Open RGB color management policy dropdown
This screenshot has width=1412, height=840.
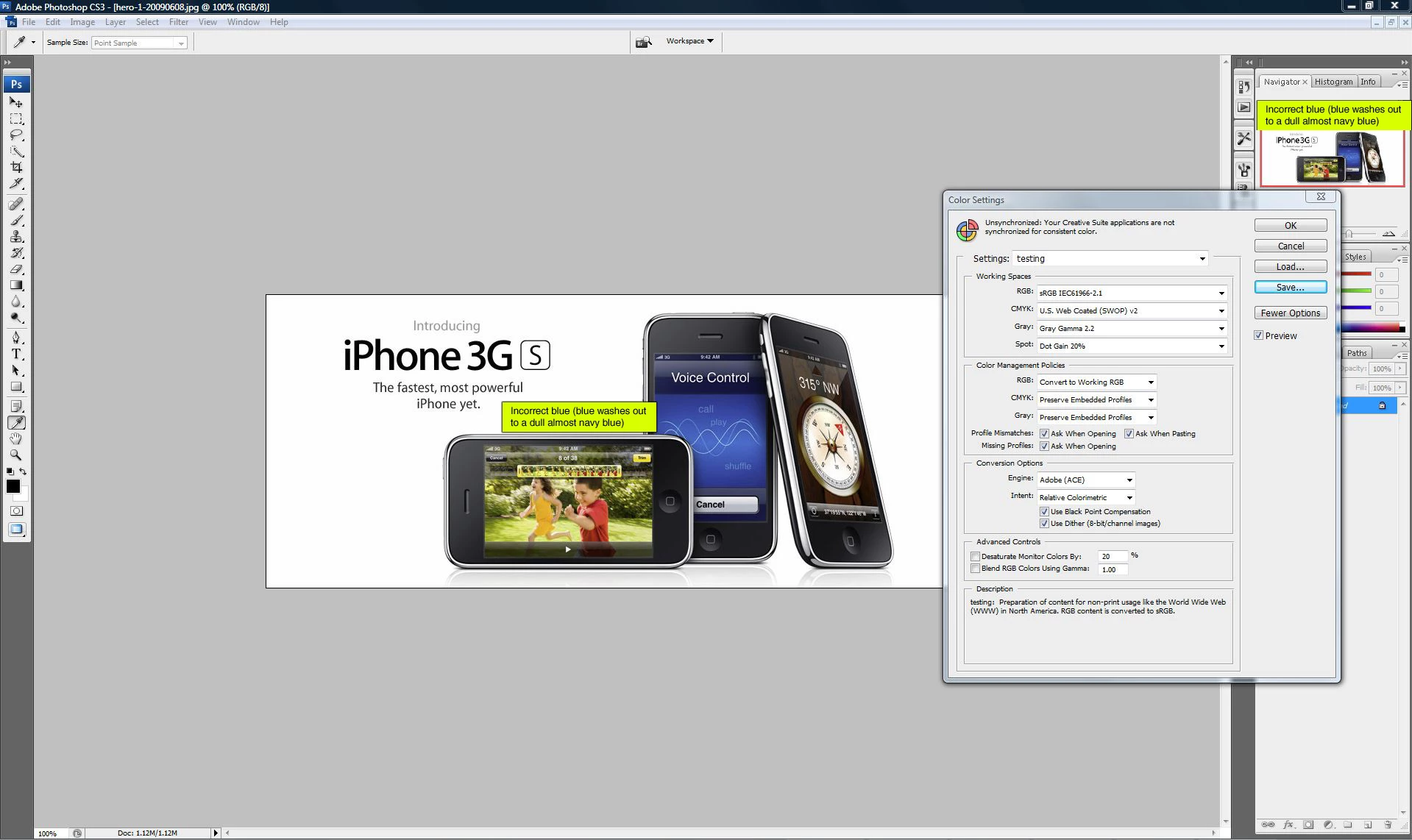pos(1096,382)
